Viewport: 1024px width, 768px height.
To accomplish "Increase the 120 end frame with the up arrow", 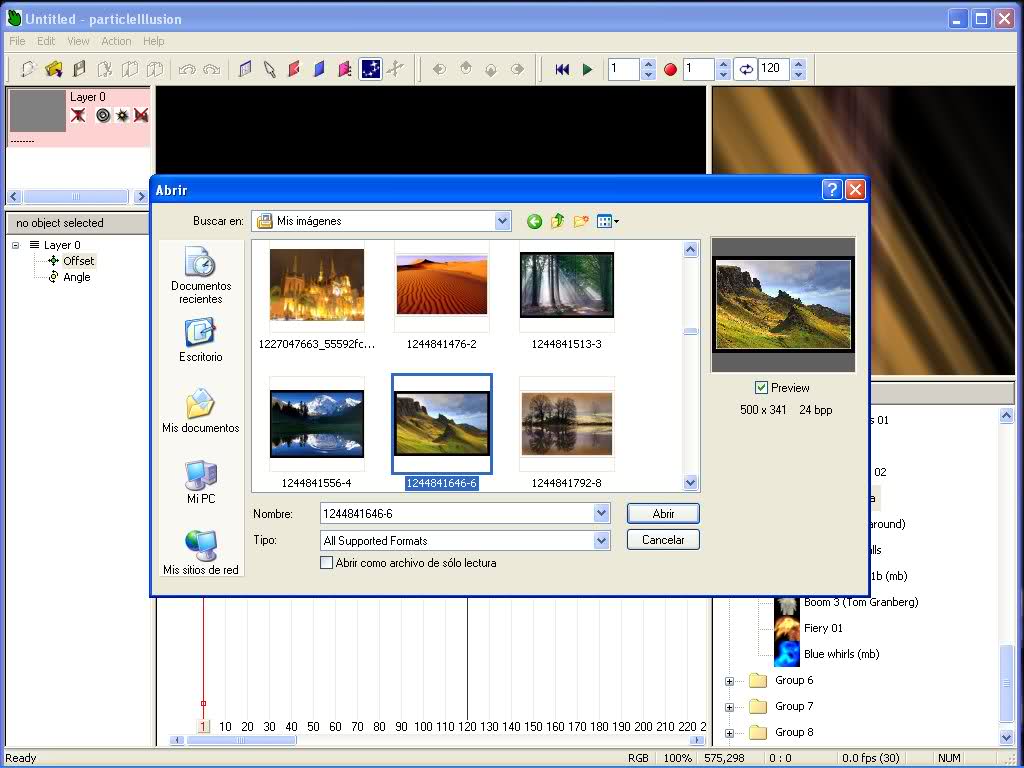I will coord(799,63).
